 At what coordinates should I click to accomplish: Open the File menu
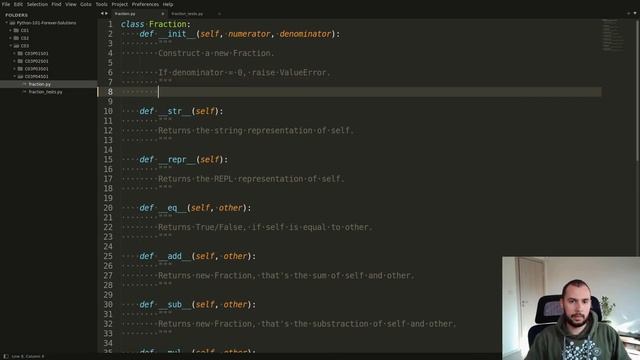[x=6, y=4]
